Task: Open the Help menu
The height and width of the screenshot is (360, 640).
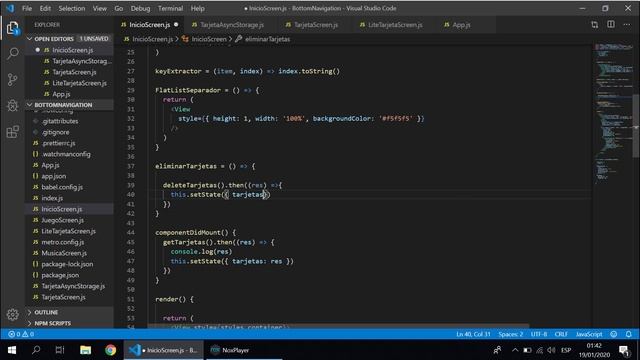Action: pyautogui.click(x=198, y=8)
